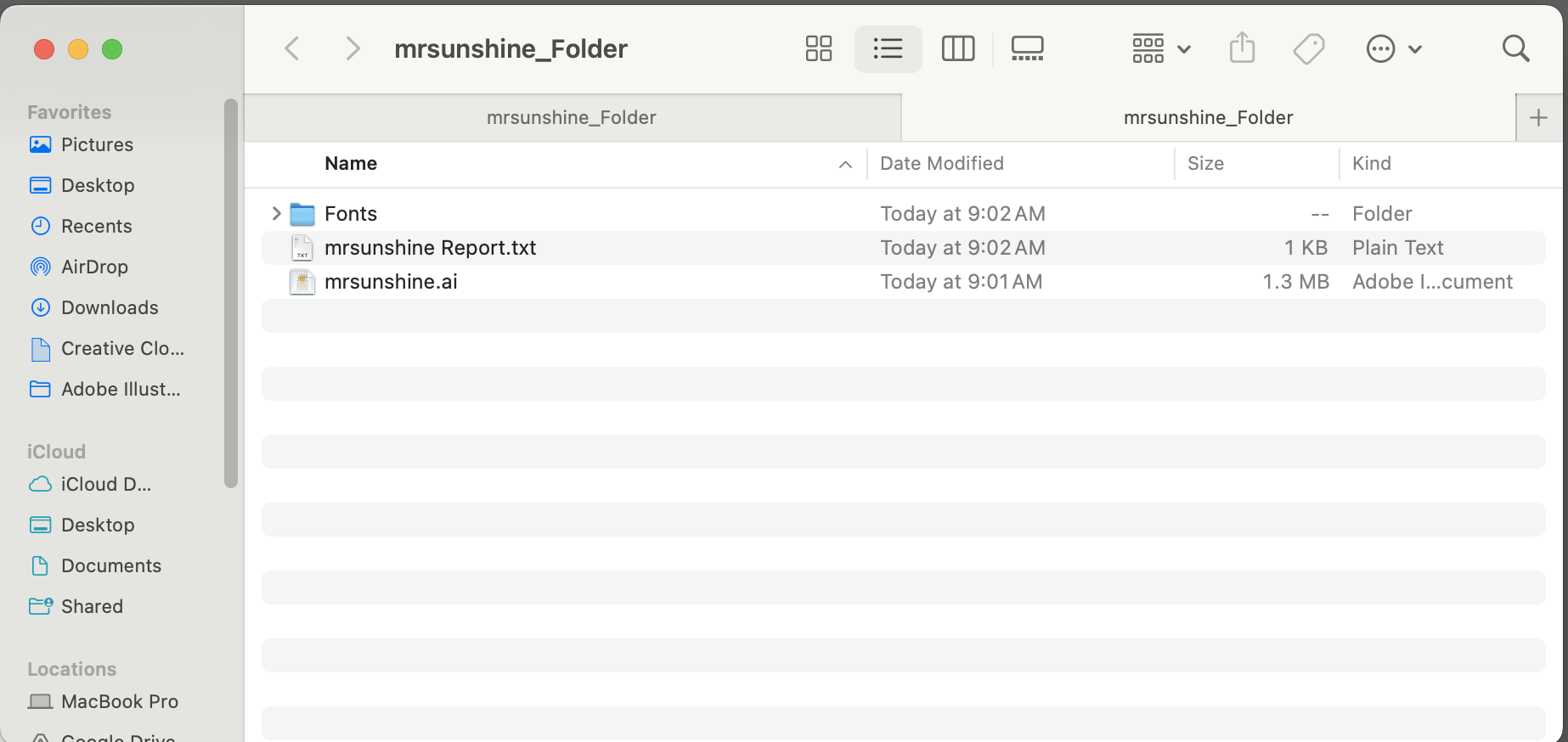The height and width of the screenshot is (742, 1568).
Task: Sort by the Kind column
Action: [x=1372, y=163]
